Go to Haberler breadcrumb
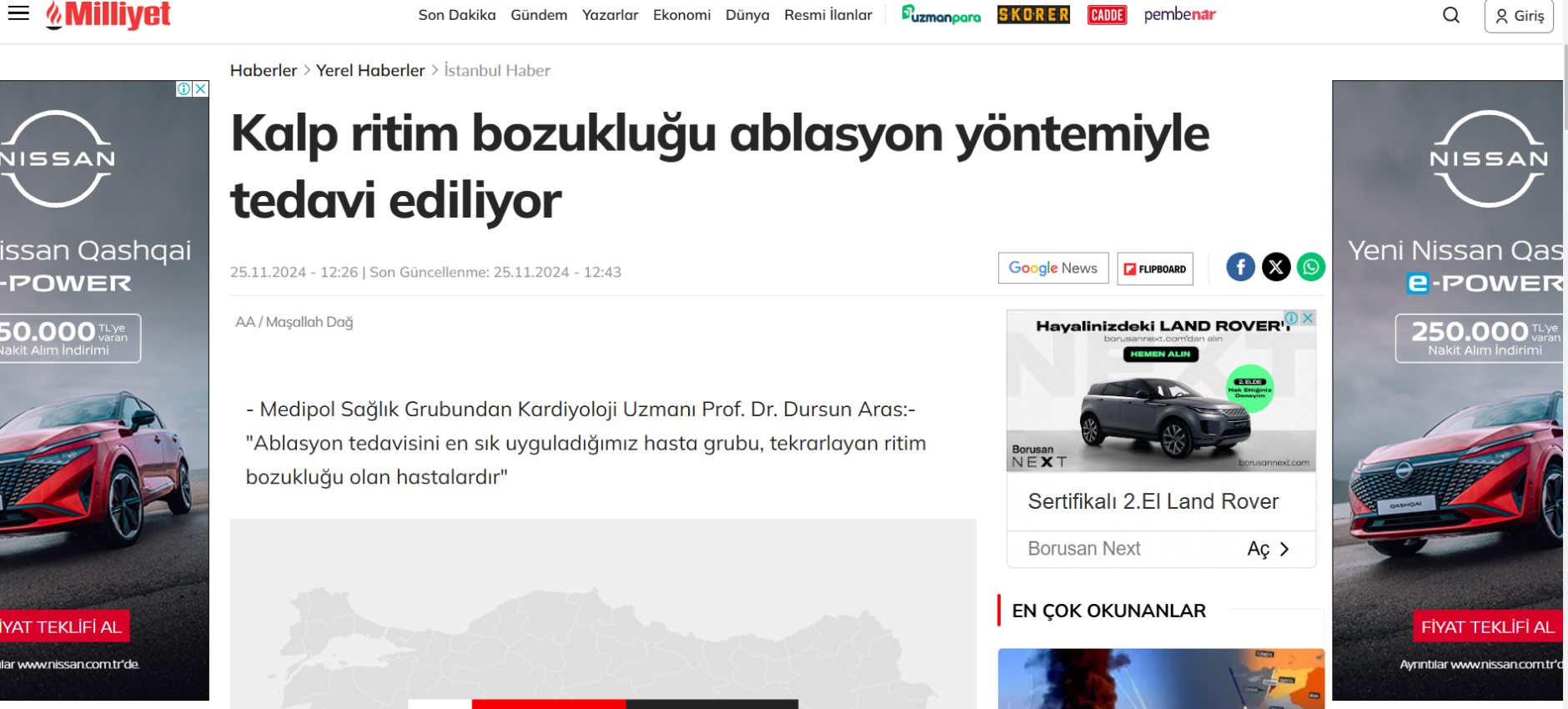The width and height of the screenshot is (1568, 709). click(x=264, y=70)
